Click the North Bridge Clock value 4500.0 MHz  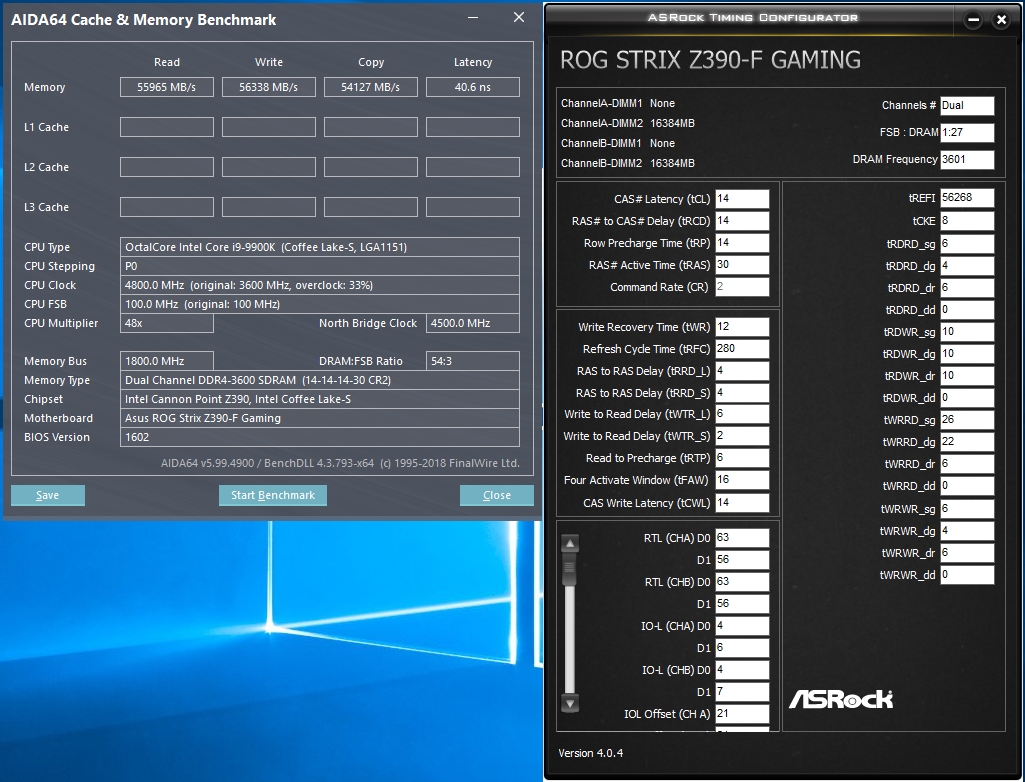pos(473,323)
